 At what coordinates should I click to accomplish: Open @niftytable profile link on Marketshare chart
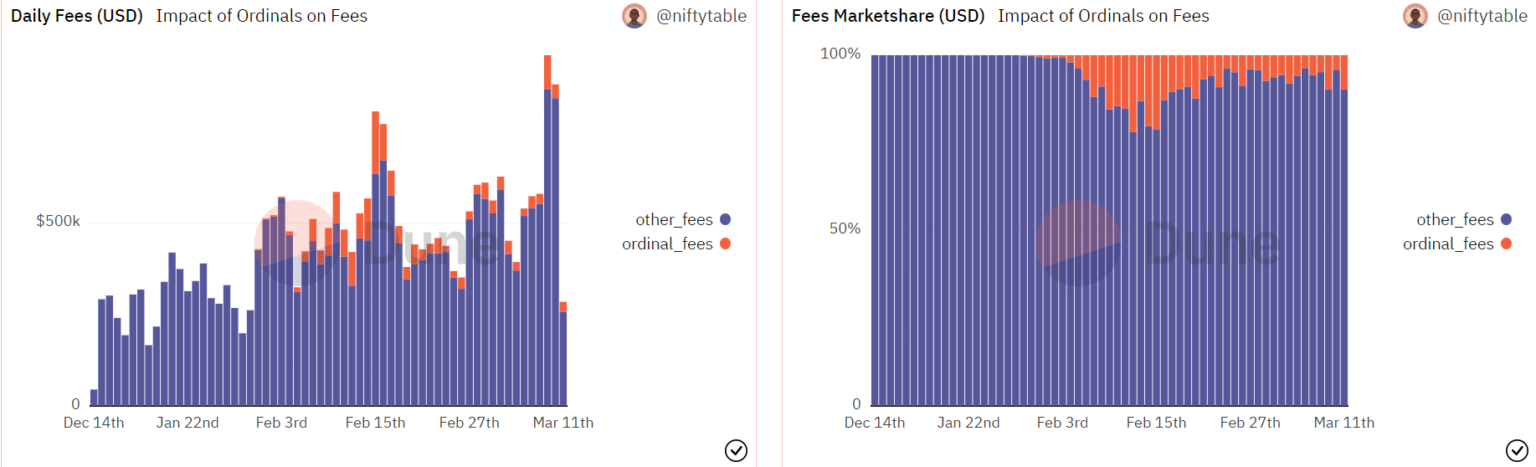tap(1482, 16)
